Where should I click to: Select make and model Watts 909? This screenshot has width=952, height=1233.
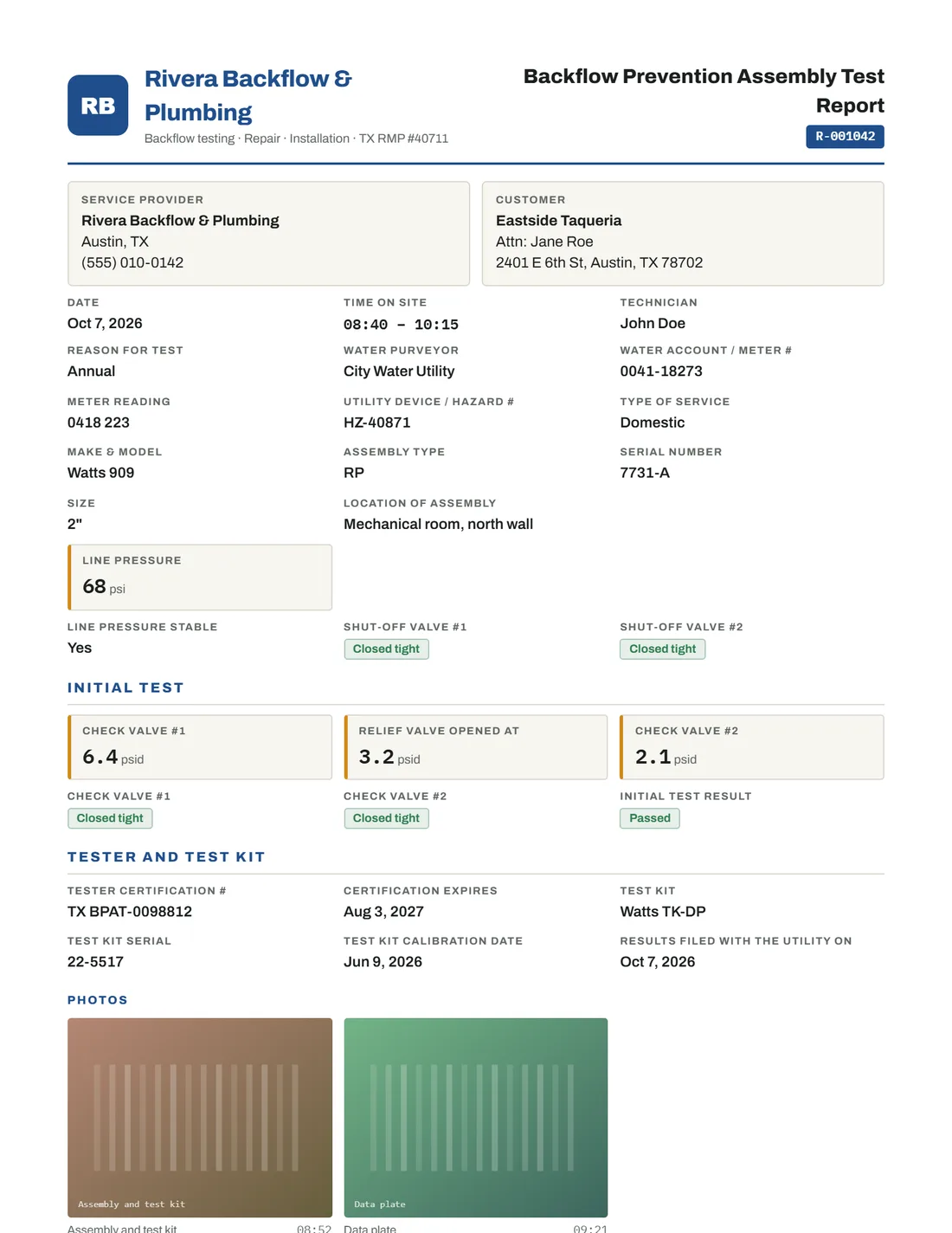pyautogui.click(x=100, y=473)
